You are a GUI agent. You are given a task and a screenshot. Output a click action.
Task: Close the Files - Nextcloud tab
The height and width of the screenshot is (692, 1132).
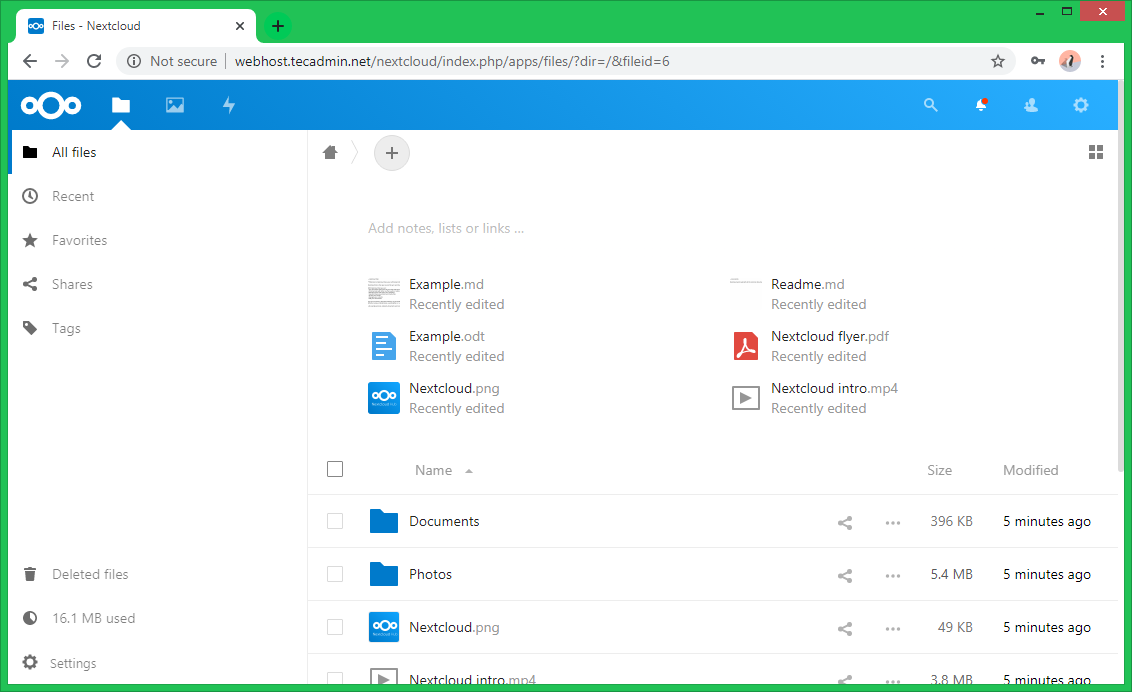tap(240, 26)
